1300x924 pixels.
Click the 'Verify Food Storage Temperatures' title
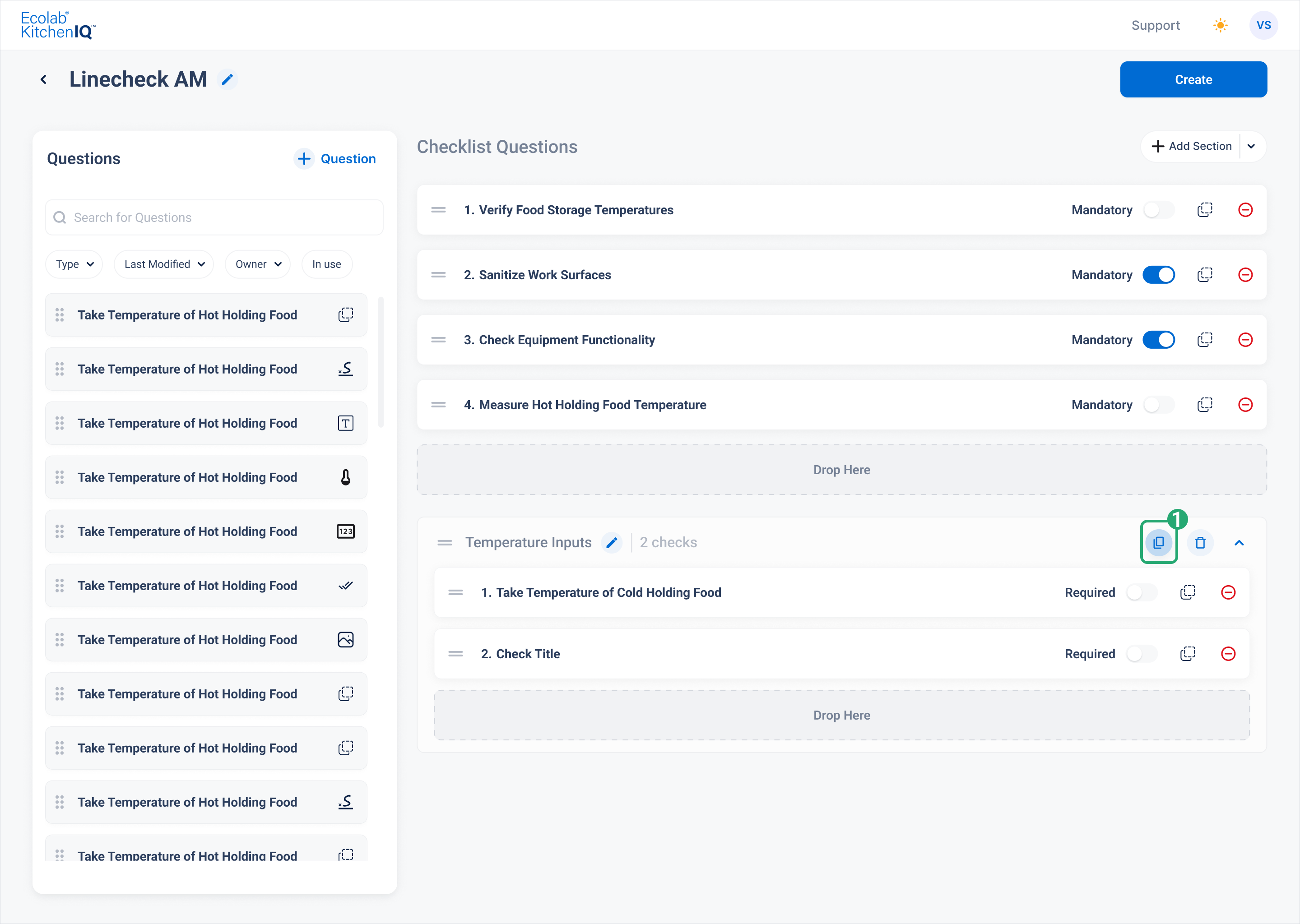coord(576,210)
